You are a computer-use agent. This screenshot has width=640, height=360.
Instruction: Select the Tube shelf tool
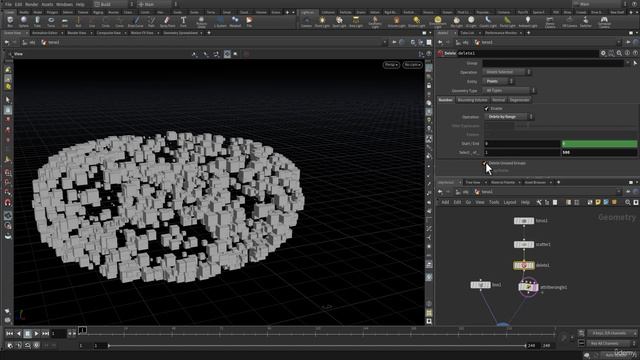click(37, 22)
